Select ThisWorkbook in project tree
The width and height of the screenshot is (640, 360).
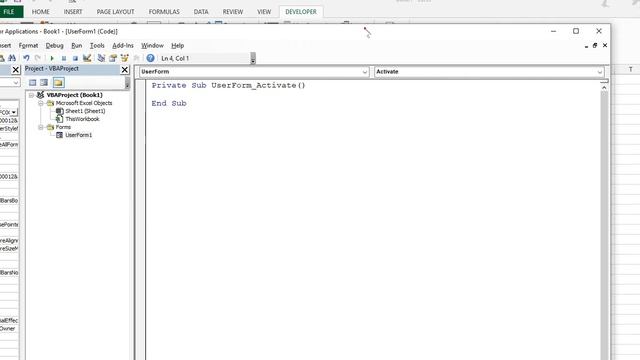pos(82,119)
